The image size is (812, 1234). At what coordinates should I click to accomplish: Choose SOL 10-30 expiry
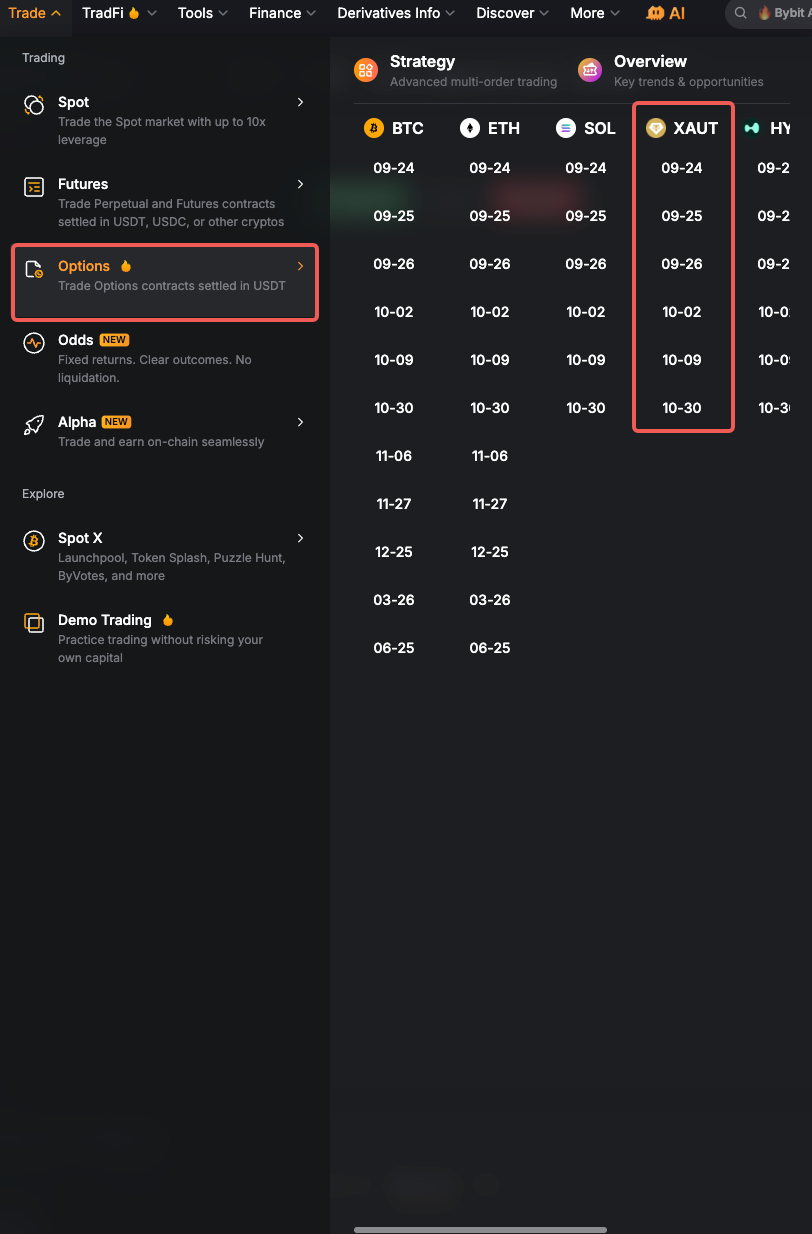point(586,408)
